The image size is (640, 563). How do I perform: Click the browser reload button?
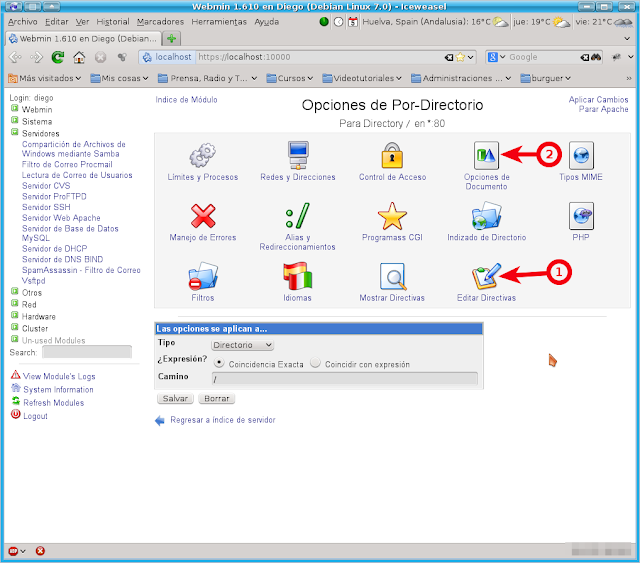pos(58,57)
